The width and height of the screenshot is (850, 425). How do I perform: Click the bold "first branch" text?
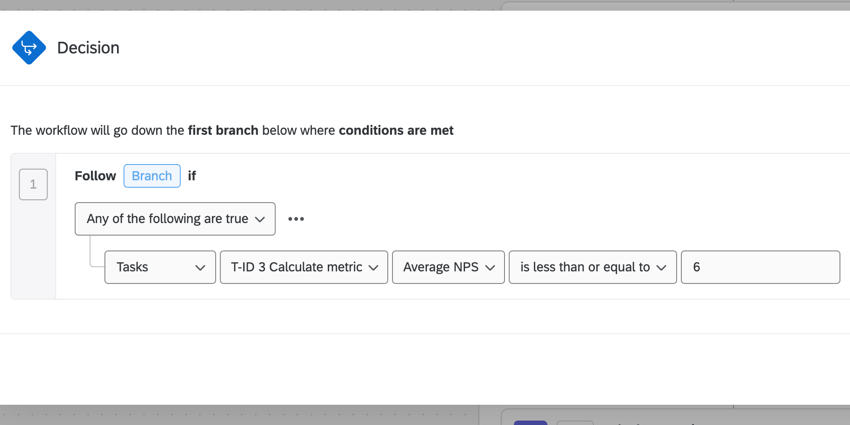(x=223, y=130)
